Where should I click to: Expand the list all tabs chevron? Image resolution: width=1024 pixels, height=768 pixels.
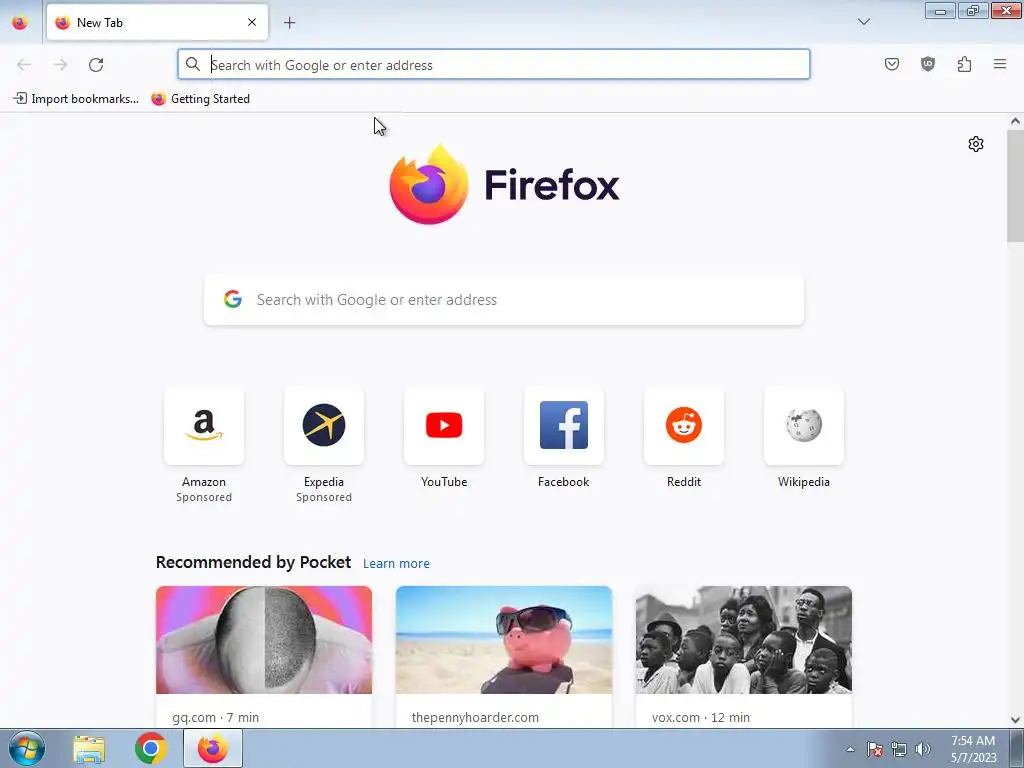coord(863,22)
